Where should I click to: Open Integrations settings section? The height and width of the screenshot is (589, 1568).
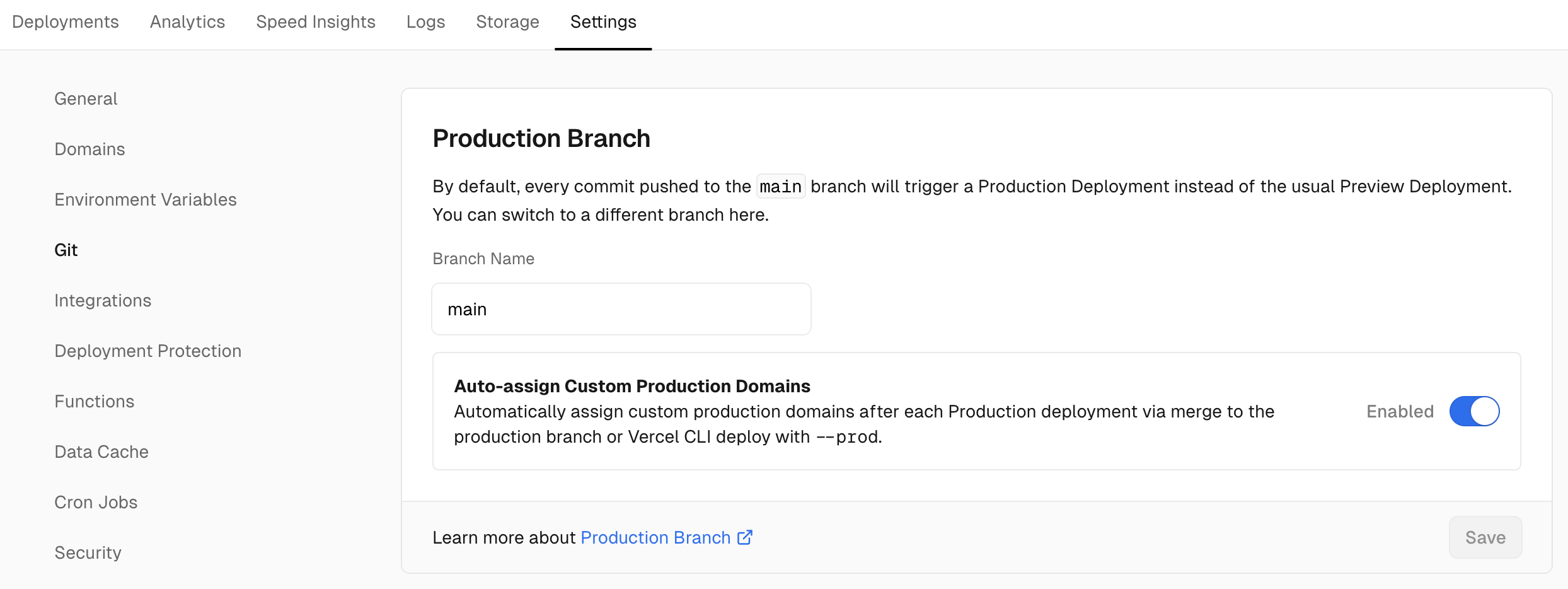(x=103, y=301)
